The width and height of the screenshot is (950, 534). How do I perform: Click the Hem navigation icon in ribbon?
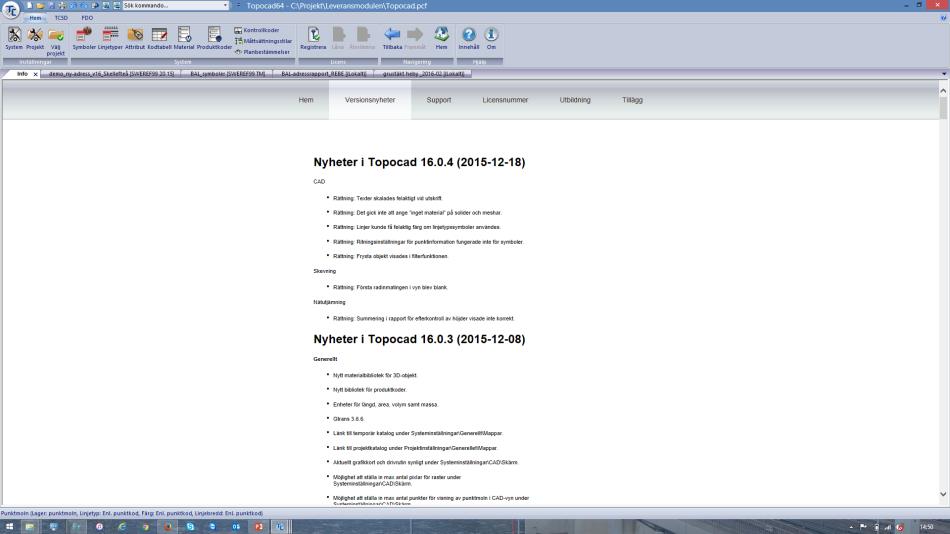(x=441, y=38)
